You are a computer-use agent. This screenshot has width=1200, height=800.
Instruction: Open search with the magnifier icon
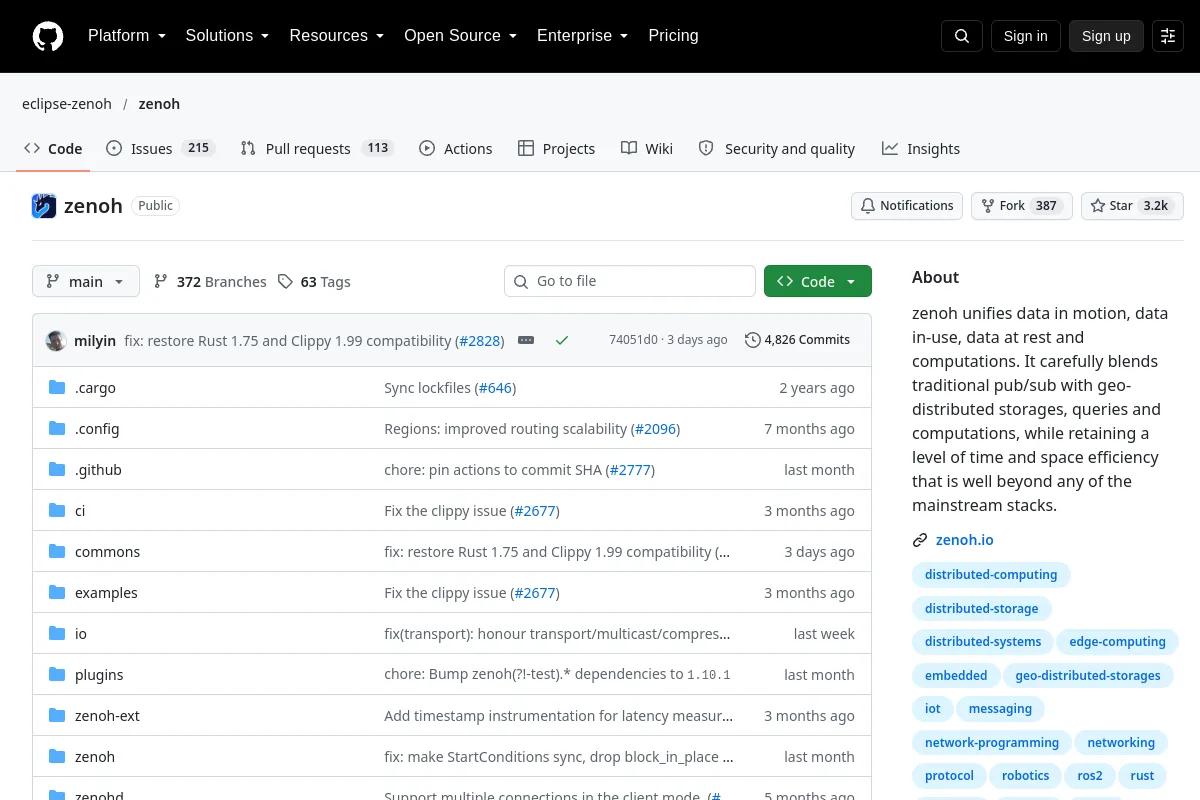[x=962, y=36]
